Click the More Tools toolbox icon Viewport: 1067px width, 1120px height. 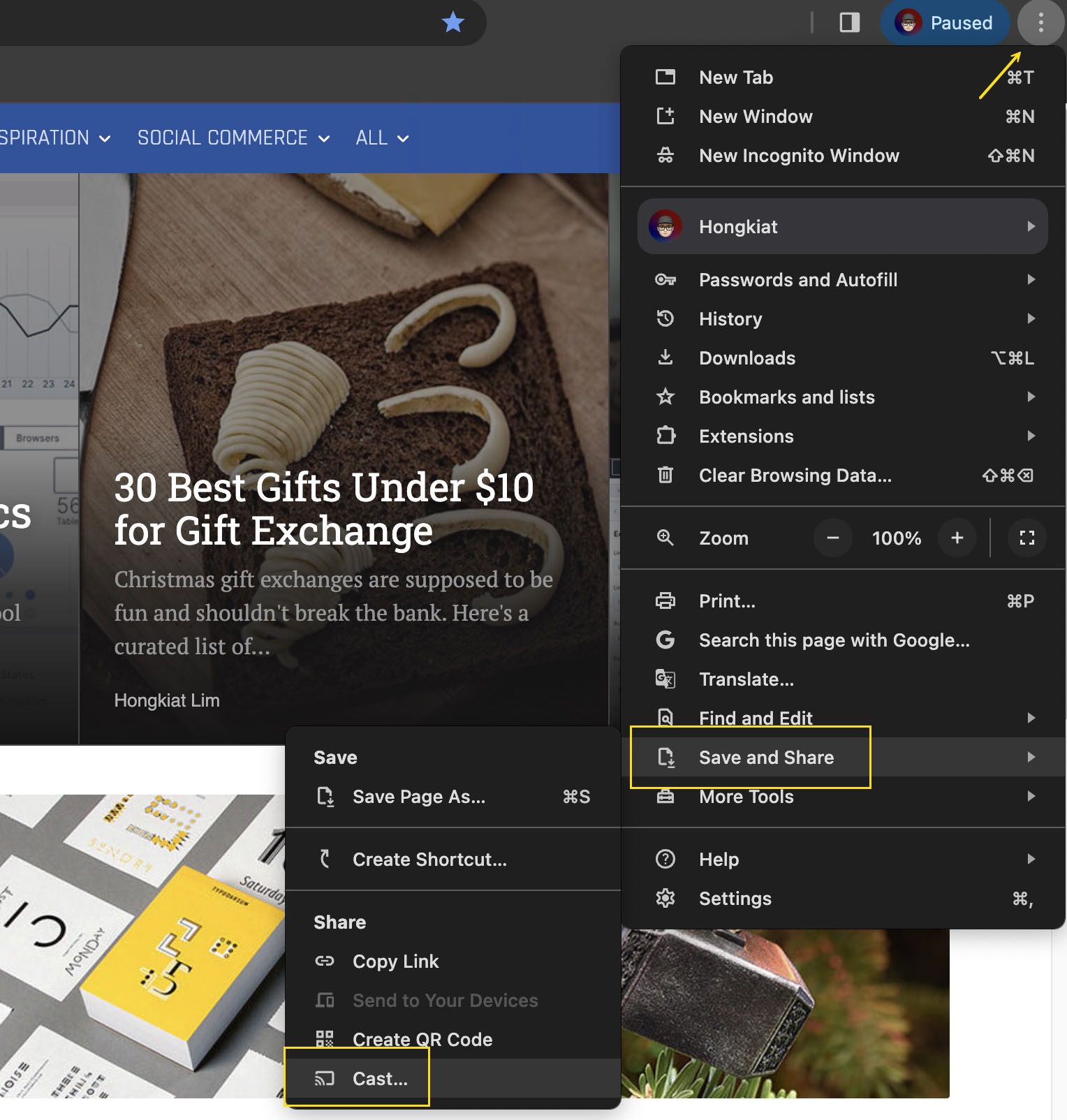(x=665, y=796)
